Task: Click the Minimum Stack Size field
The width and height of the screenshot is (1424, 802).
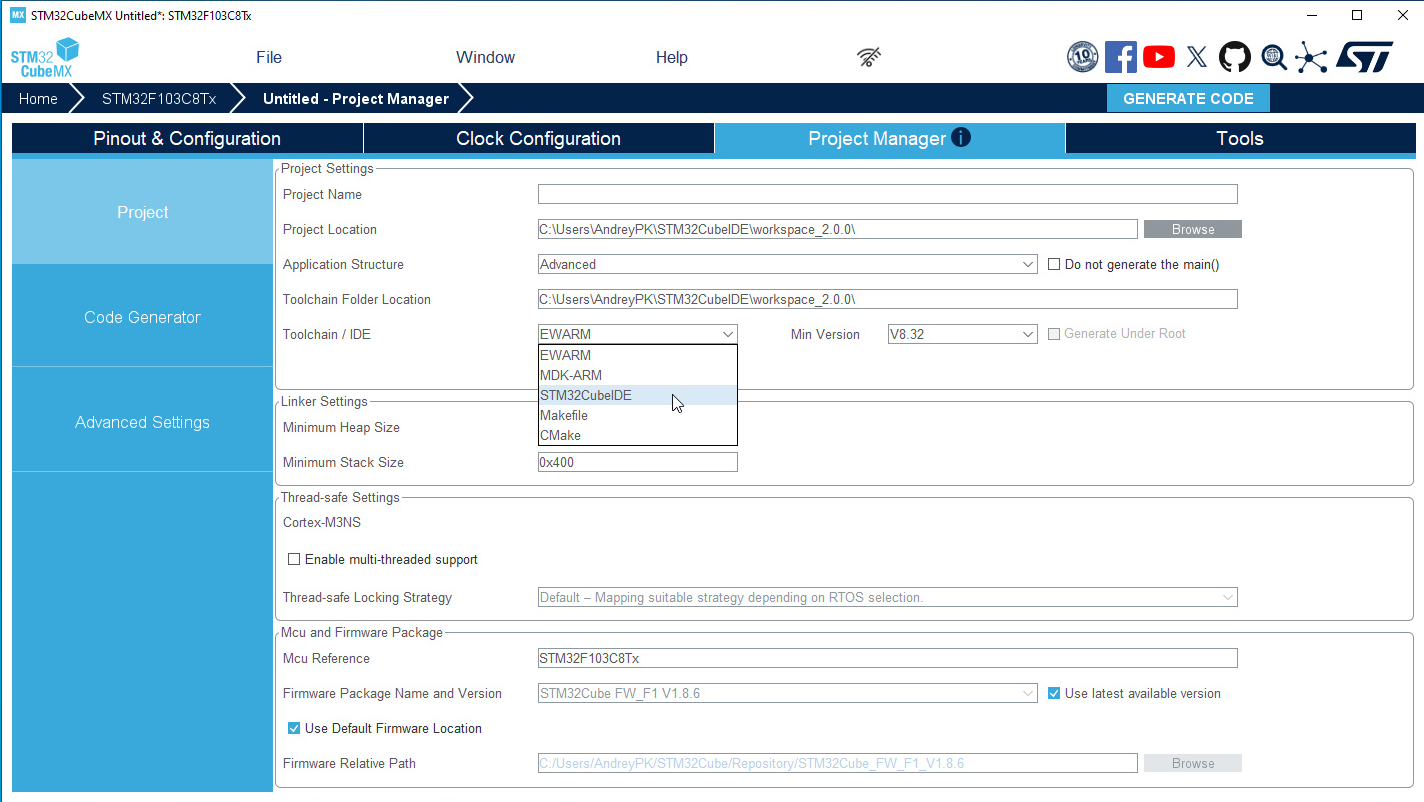Action: click(x=637, y=463)
